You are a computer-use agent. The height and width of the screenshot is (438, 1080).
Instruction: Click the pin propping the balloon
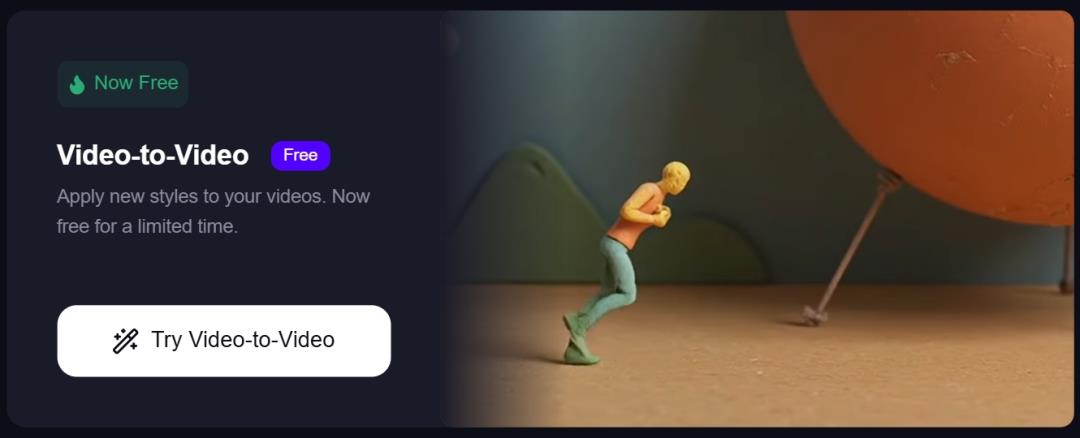click(x=848, y=249)
